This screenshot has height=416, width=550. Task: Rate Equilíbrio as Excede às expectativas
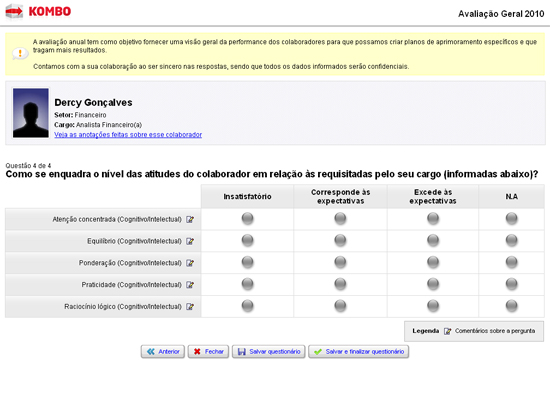[x=433, y=240]
